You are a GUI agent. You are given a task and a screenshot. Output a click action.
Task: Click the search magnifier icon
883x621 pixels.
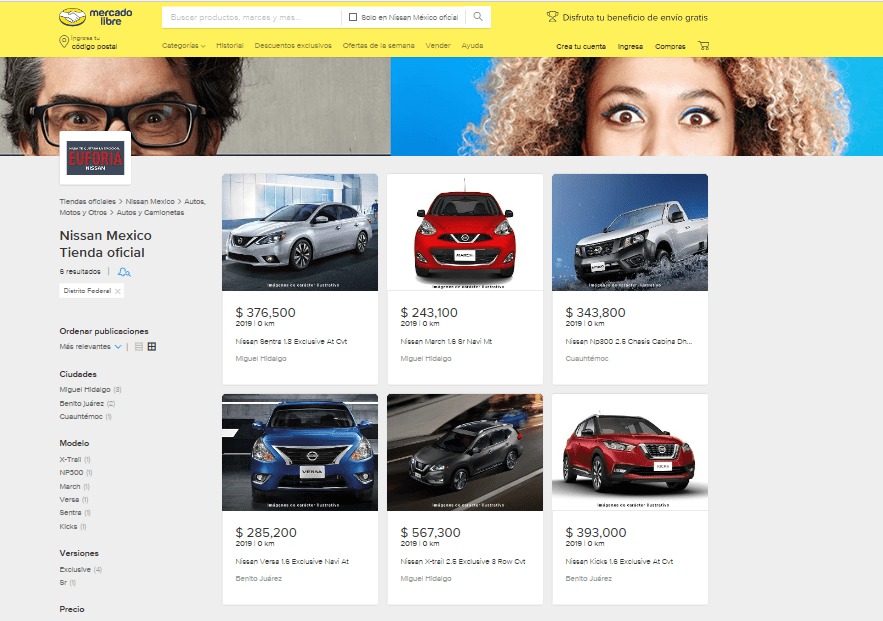click(x=478, y=17)
